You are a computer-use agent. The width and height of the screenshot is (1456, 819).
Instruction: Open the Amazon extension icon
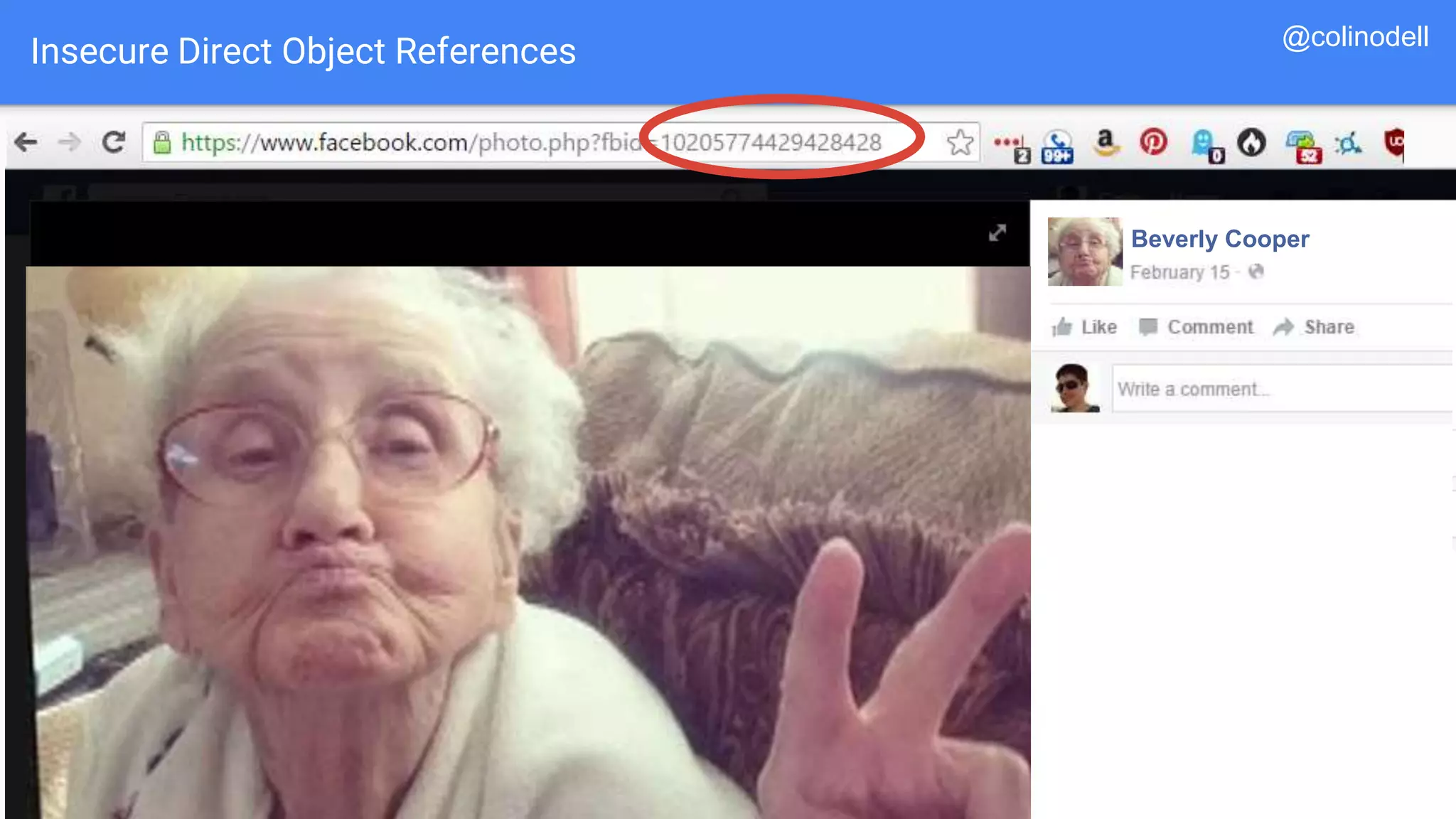click(x=1106, y=143)
